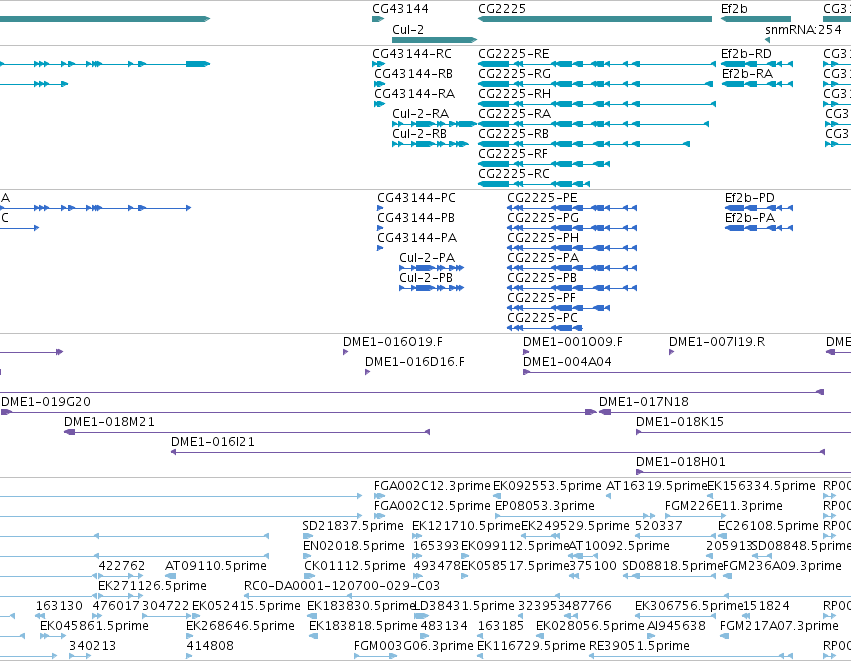Click clone DME1-016I21
Image resolution: width=851 pixels, height=661 pixels.
(x=212, y=443)
